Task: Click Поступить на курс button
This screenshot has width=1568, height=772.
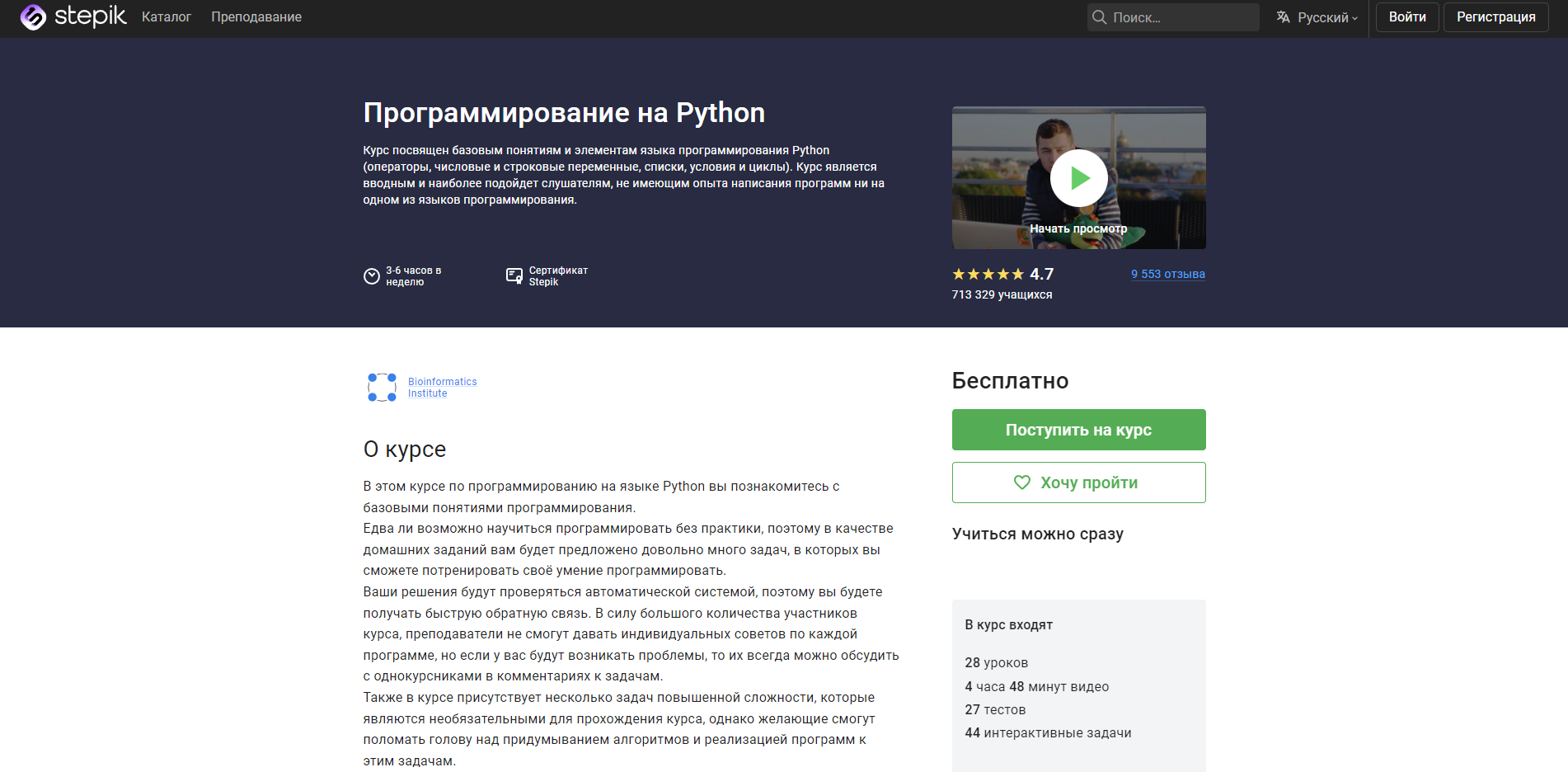Action: click(x=1078, y=430)
